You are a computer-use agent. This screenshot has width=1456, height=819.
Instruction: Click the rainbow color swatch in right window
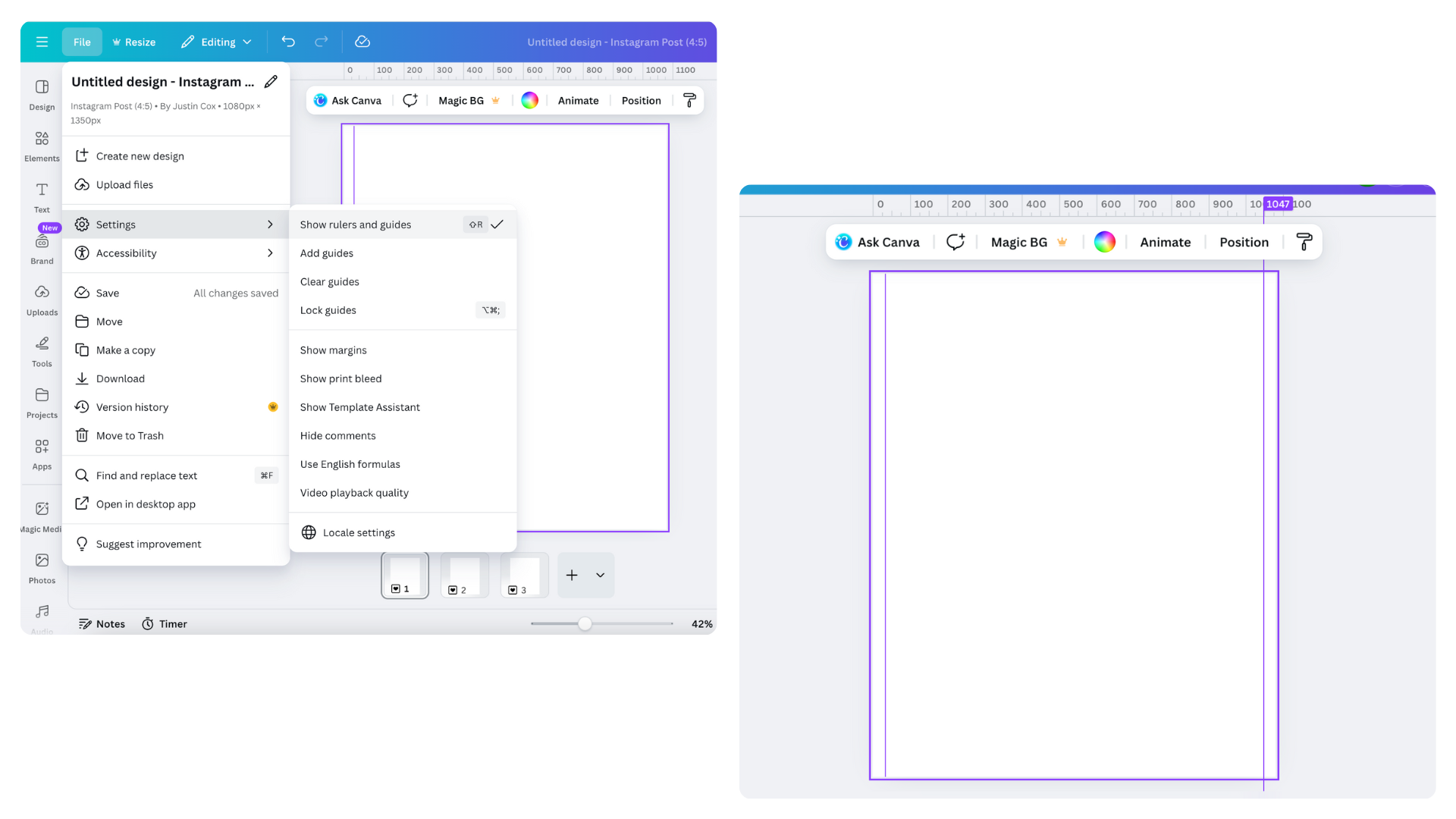(1105, 242)
